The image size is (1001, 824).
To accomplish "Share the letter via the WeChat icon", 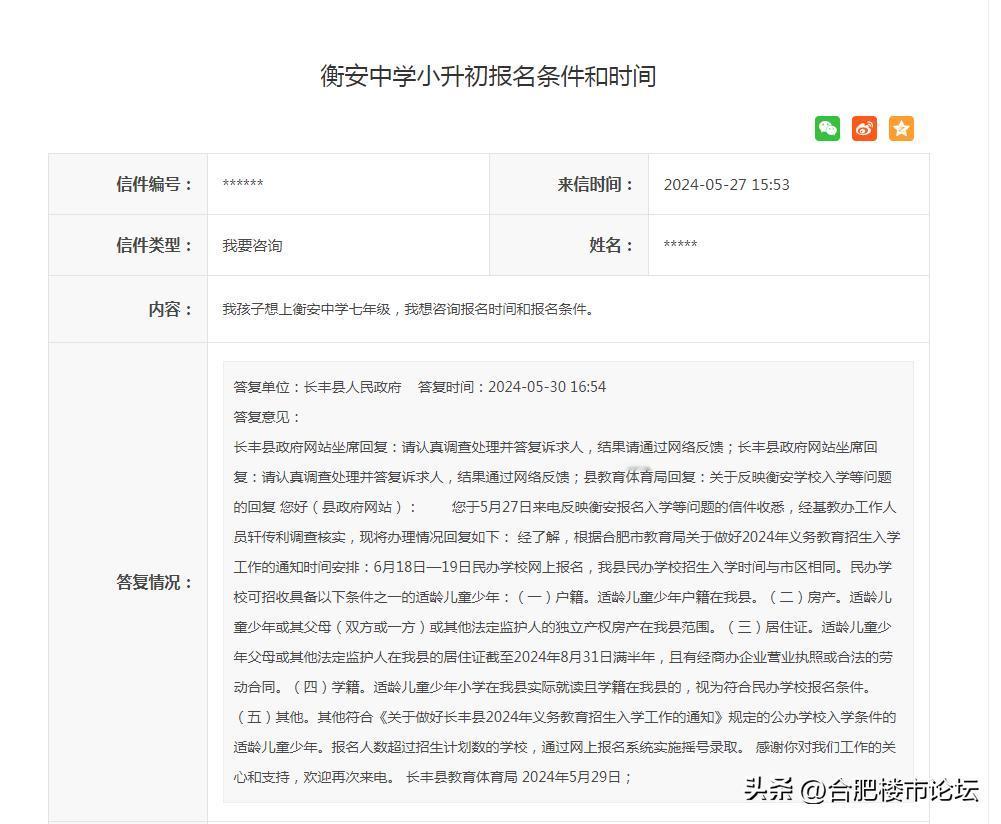I will point(827,128).
